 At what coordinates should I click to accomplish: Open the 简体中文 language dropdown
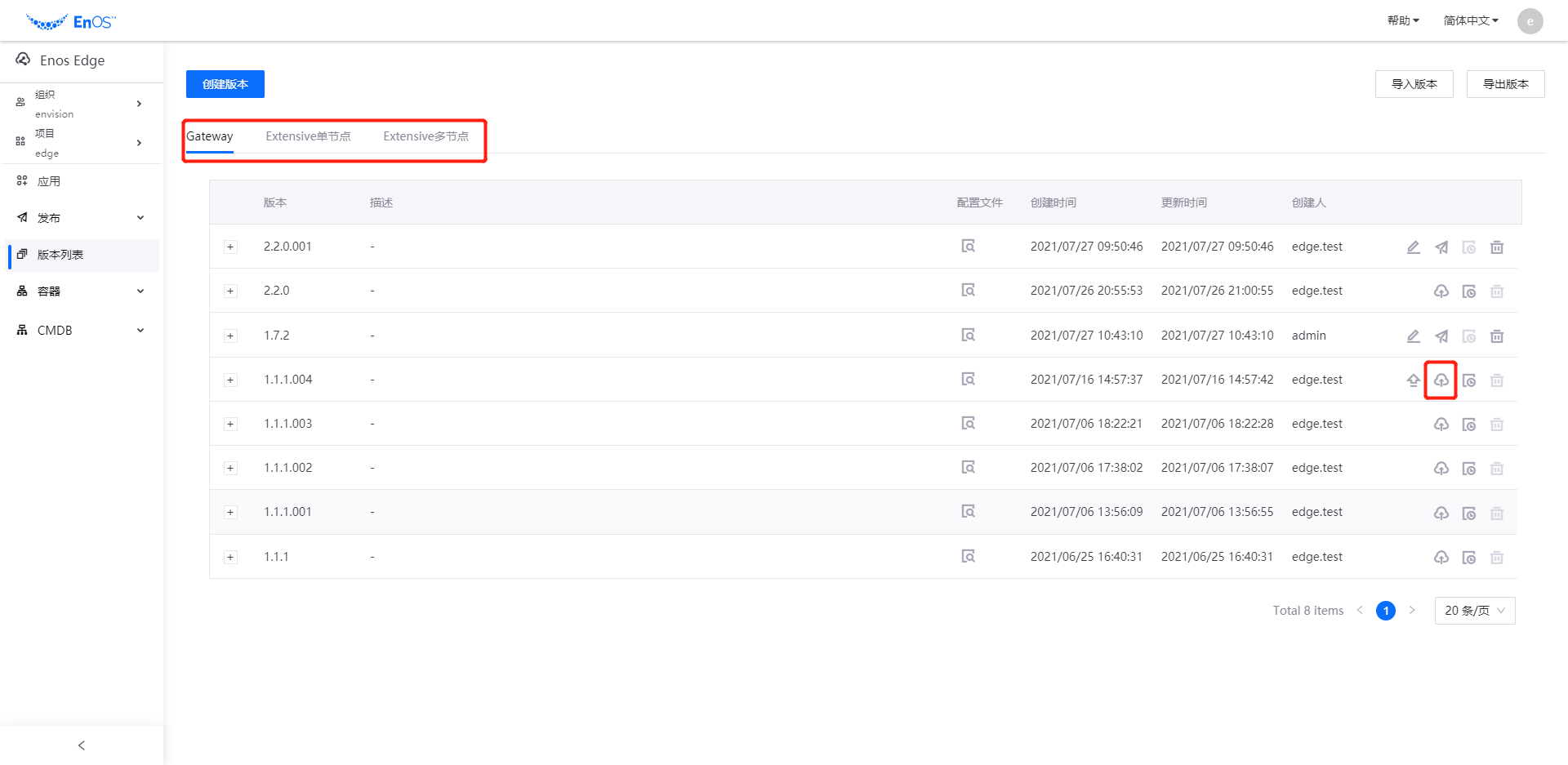pyautogui.click(x=1470, y=20)
